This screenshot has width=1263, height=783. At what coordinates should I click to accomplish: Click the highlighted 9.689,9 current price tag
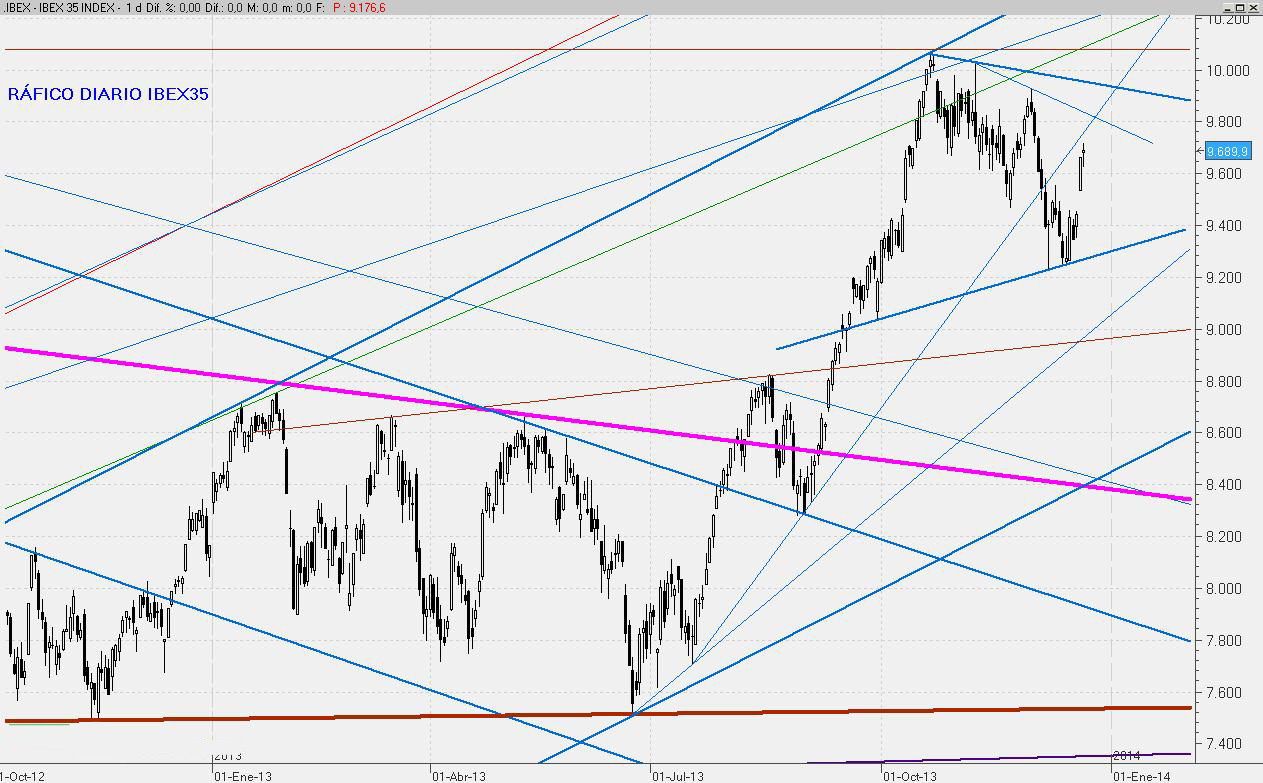click(x=1227, y=151)
